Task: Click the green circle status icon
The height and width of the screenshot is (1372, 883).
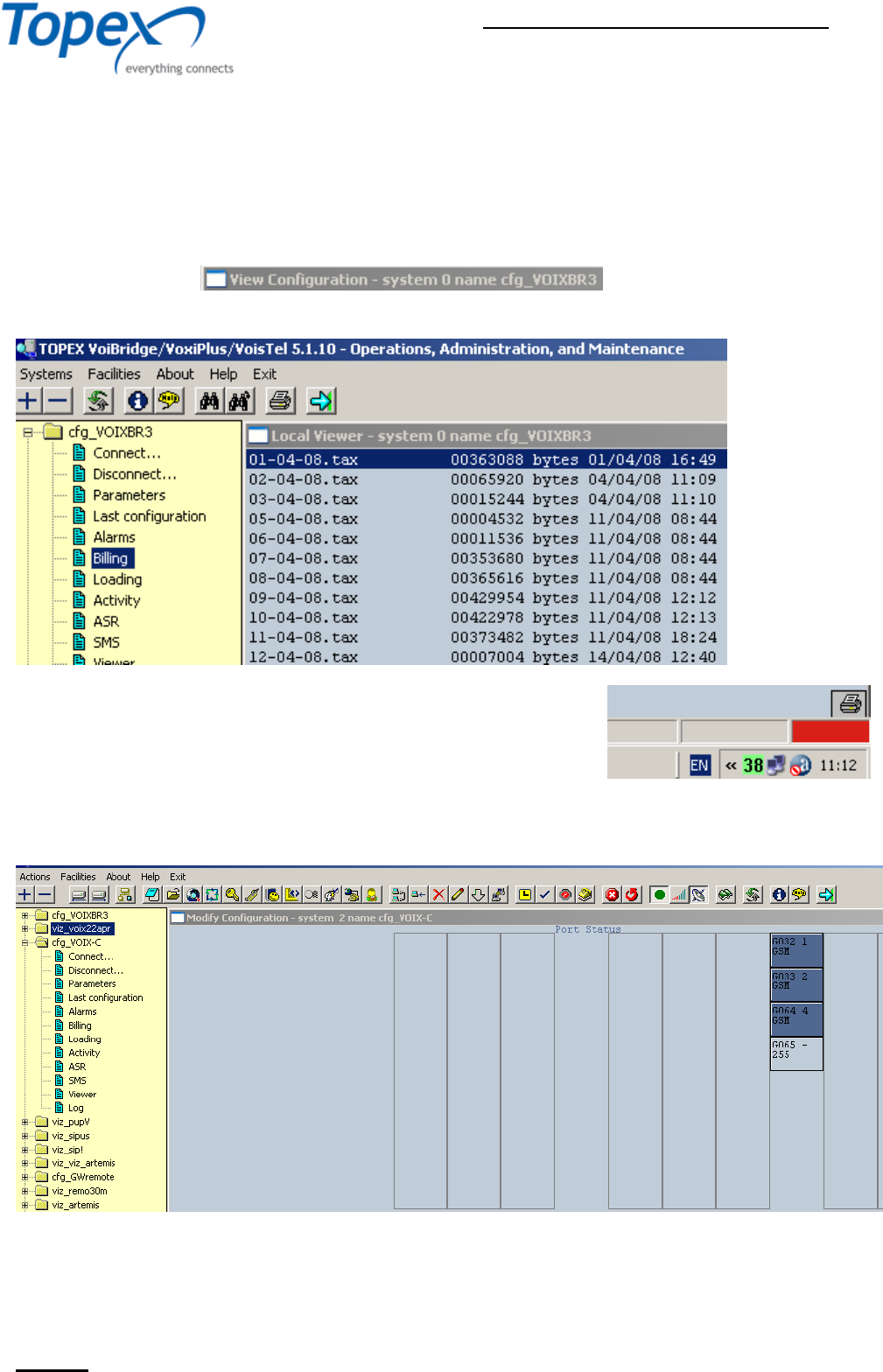Action: point(659,894)
